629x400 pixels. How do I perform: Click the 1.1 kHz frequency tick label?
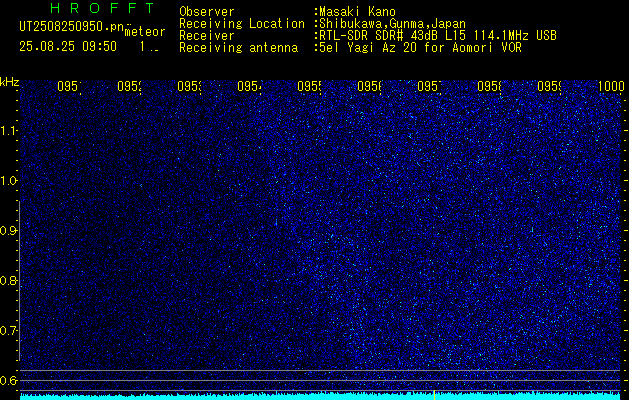pyautogui.click(x=9, y=131)
